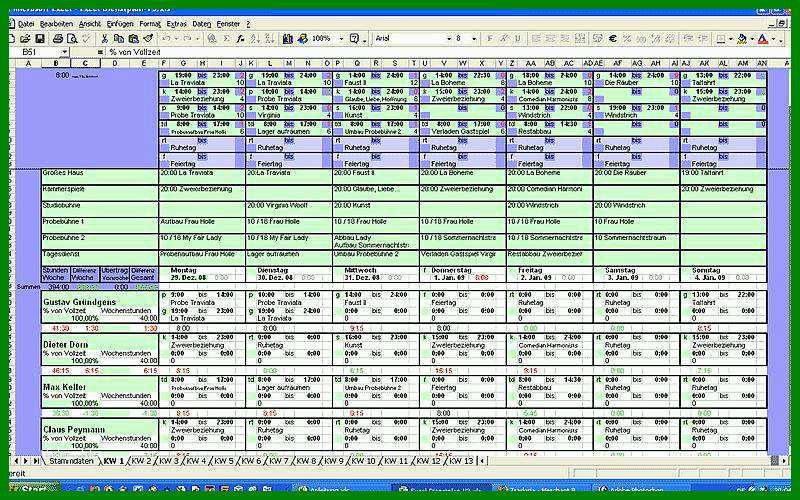The height and width of the screenshot is (500, 800).
Task: Select the Claus Peymann name cell
Action: (99, 430)
